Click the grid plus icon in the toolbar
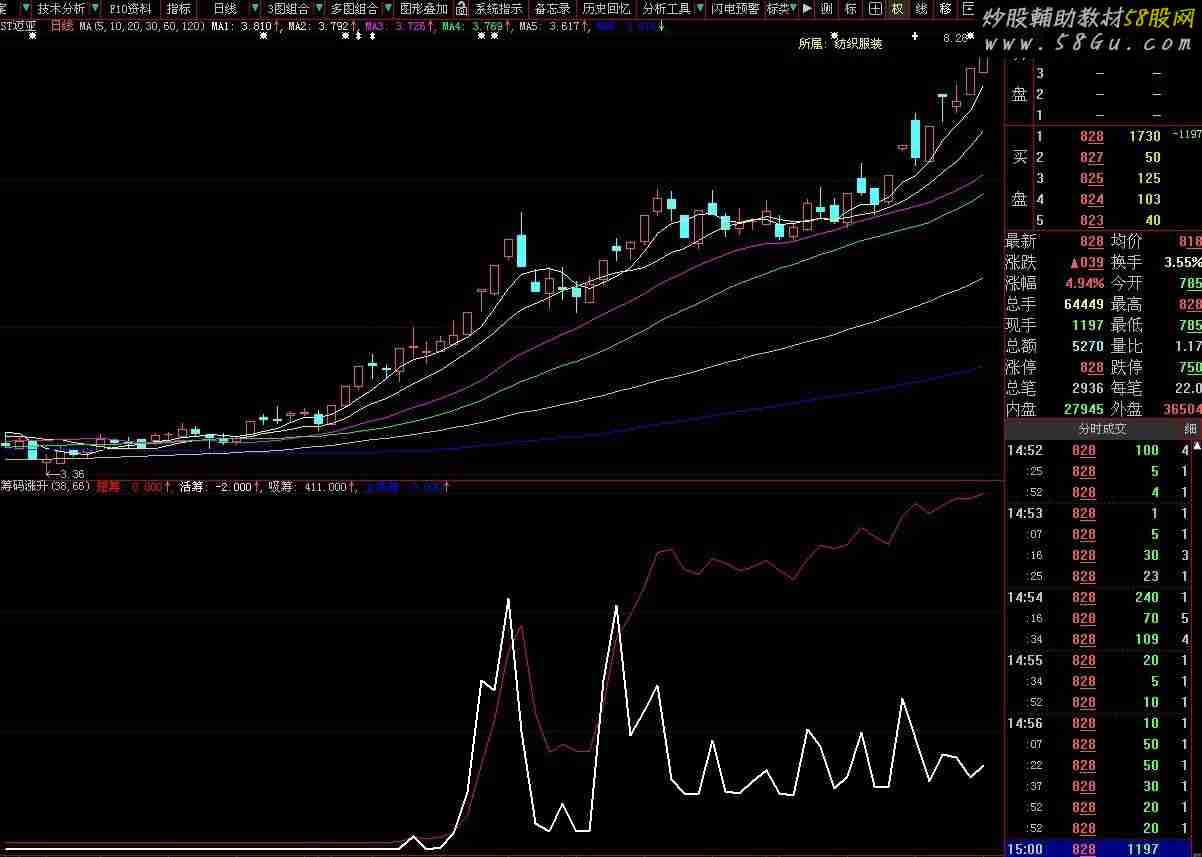 click(x=875, y=8)
